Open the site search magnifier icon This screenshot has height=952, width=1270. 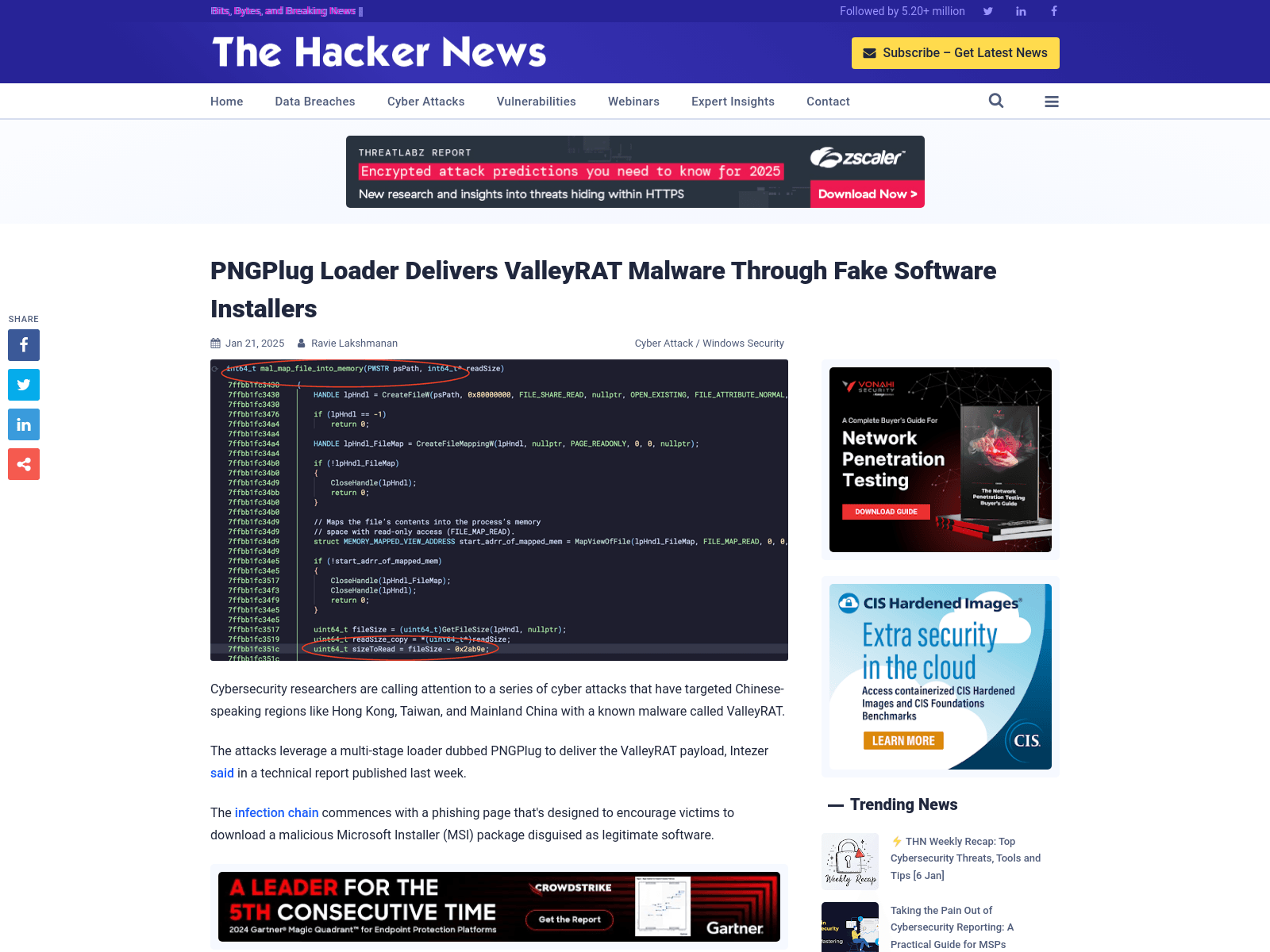click(x=996, y=101)
